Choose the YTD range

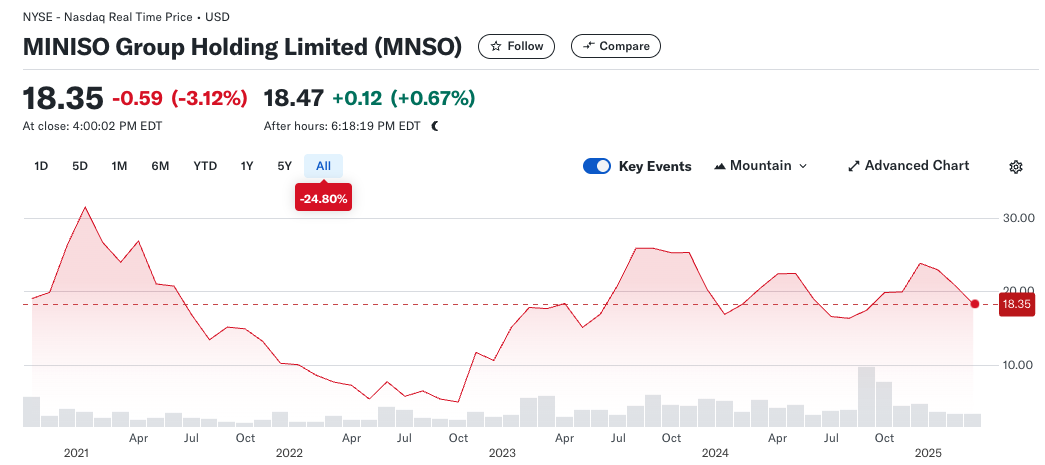205,166
